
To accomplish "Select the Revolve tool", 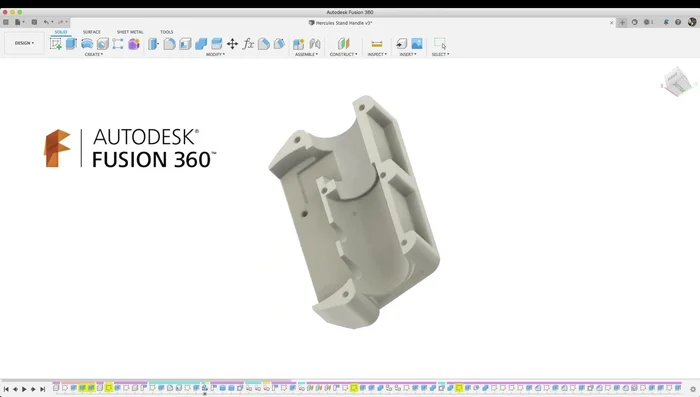I will [87, 44].
